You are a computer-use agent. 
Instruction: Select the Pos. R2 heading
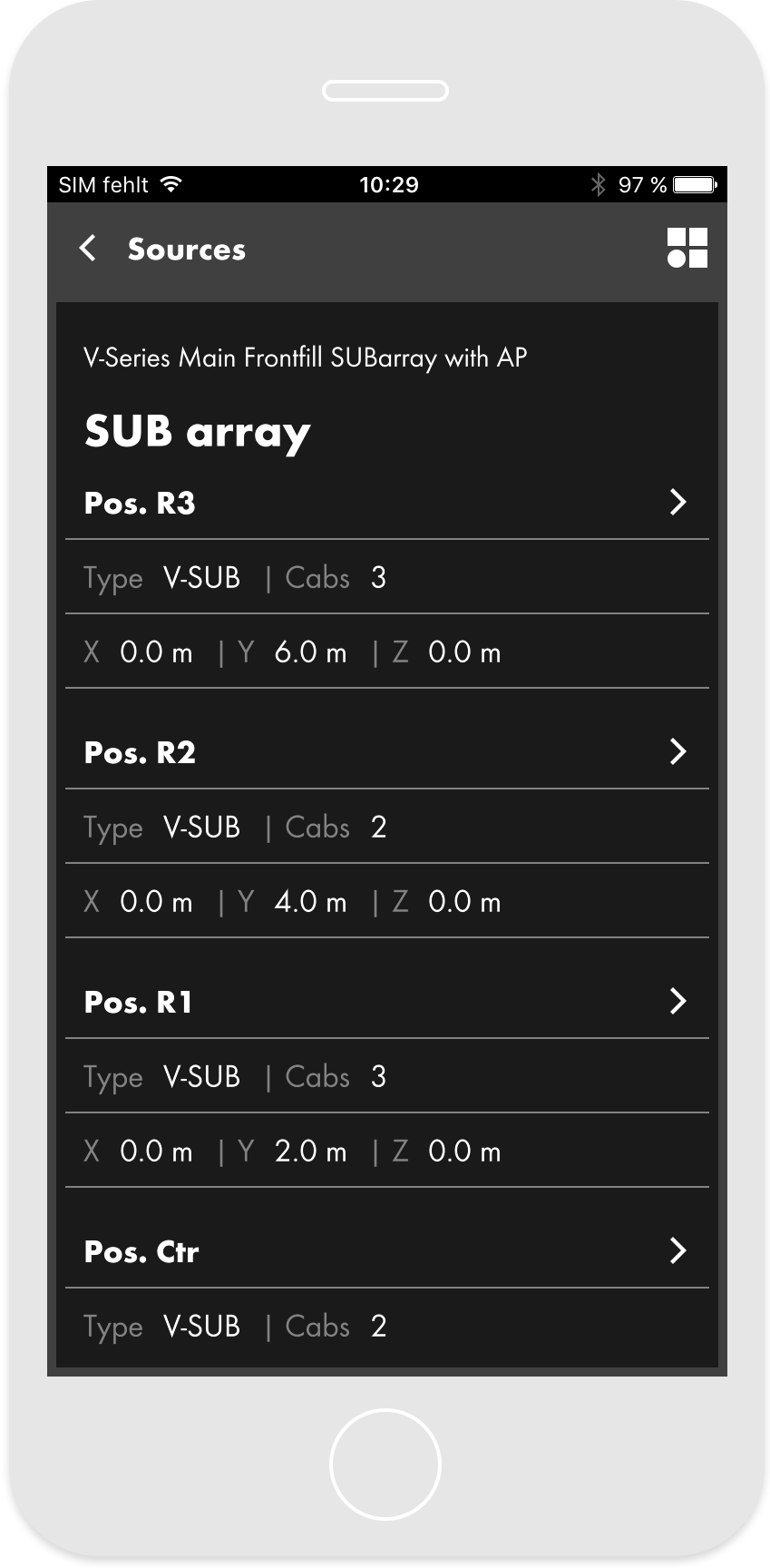click(140, 752)
